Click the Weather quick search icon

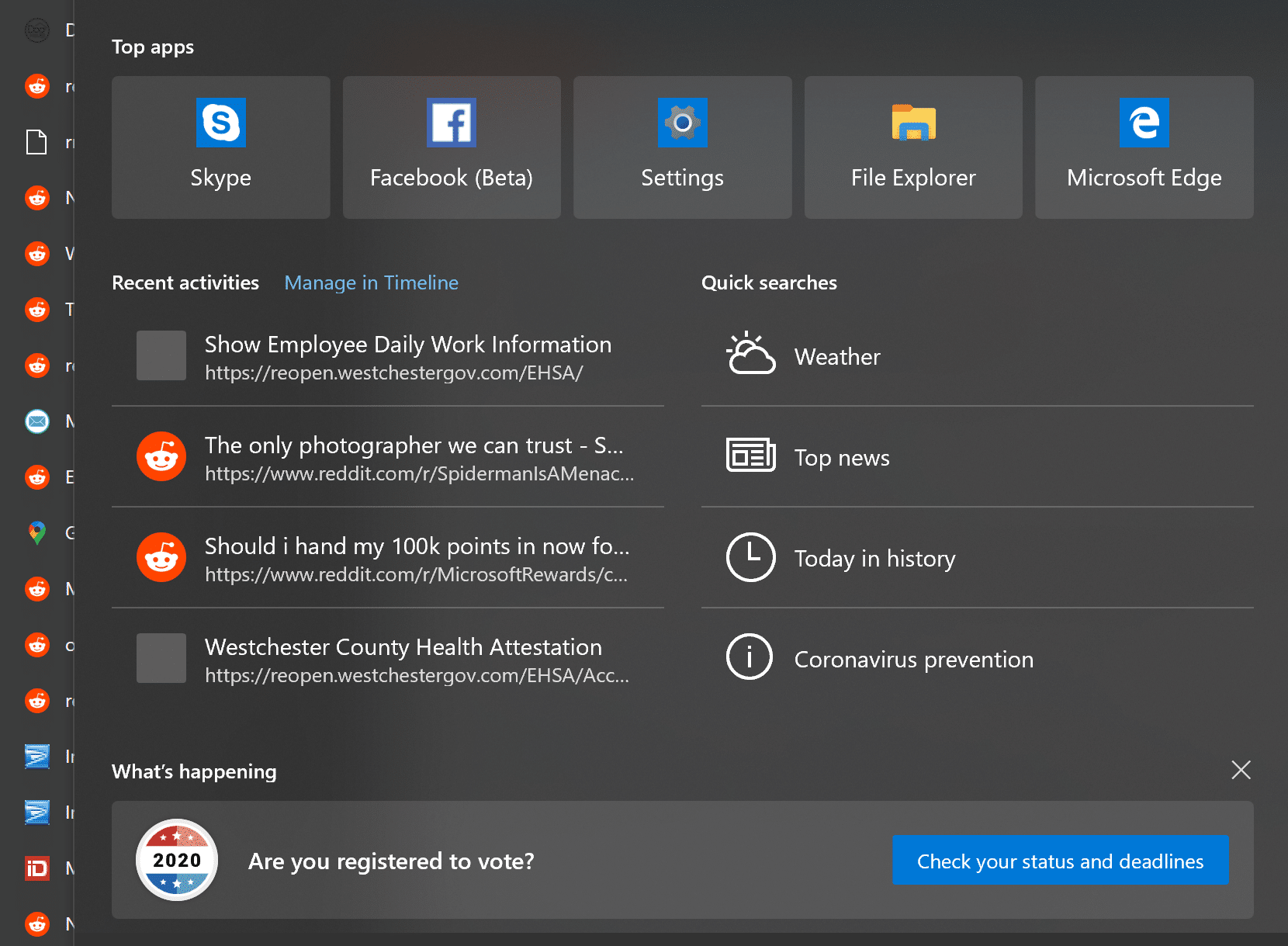pos(750,354)
